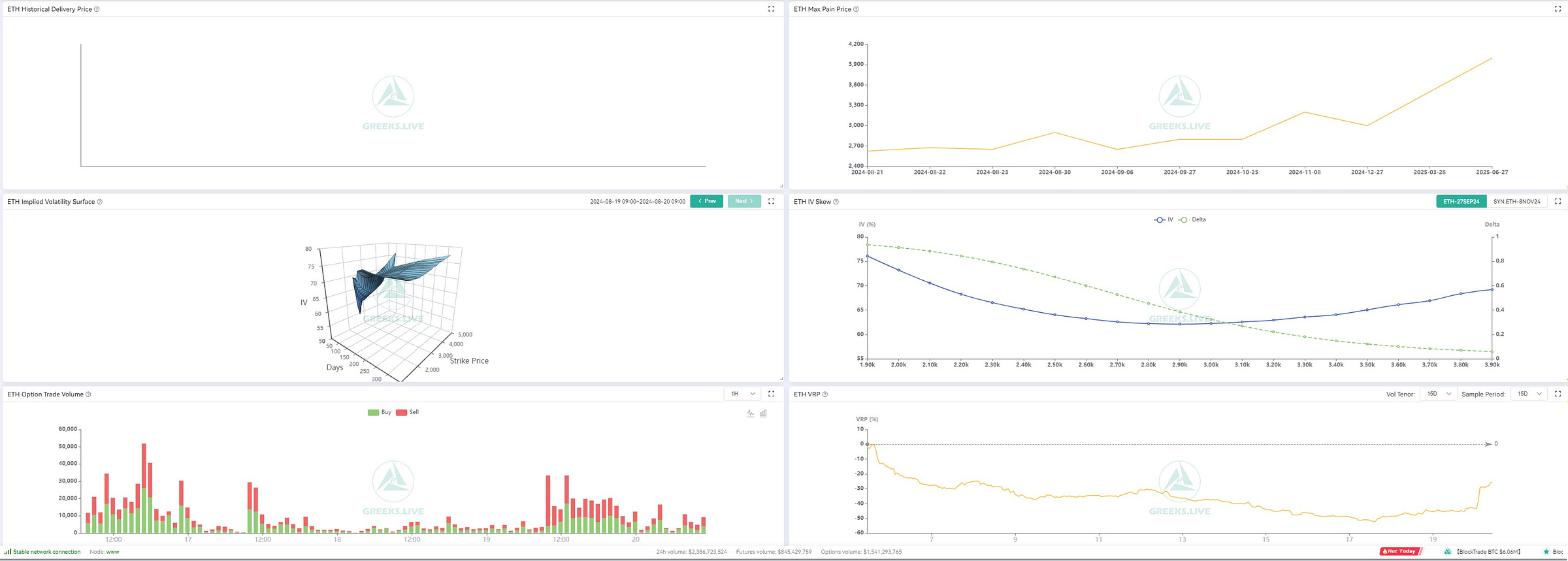Click the ETH Option Trade Volume title
The height and width of the screenshot is (561, 1568).
45,394
